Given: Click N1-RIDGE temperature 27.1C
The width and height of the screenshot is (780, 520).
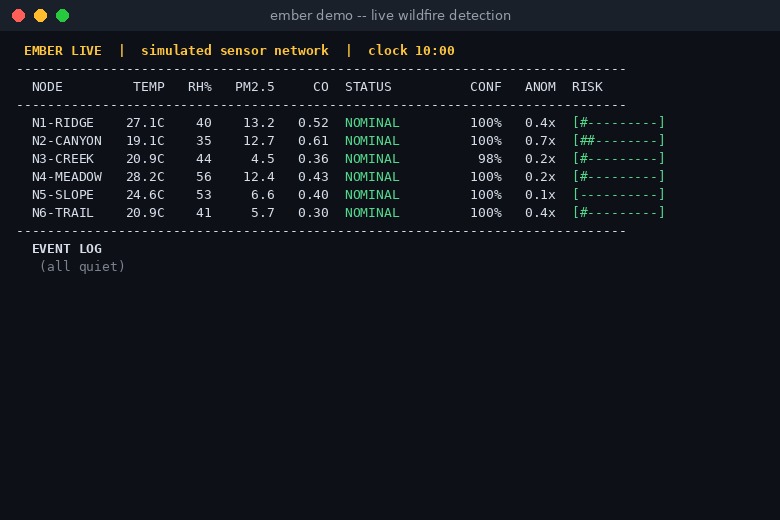Looking at the screenshot, I should [x=145, y=123].
